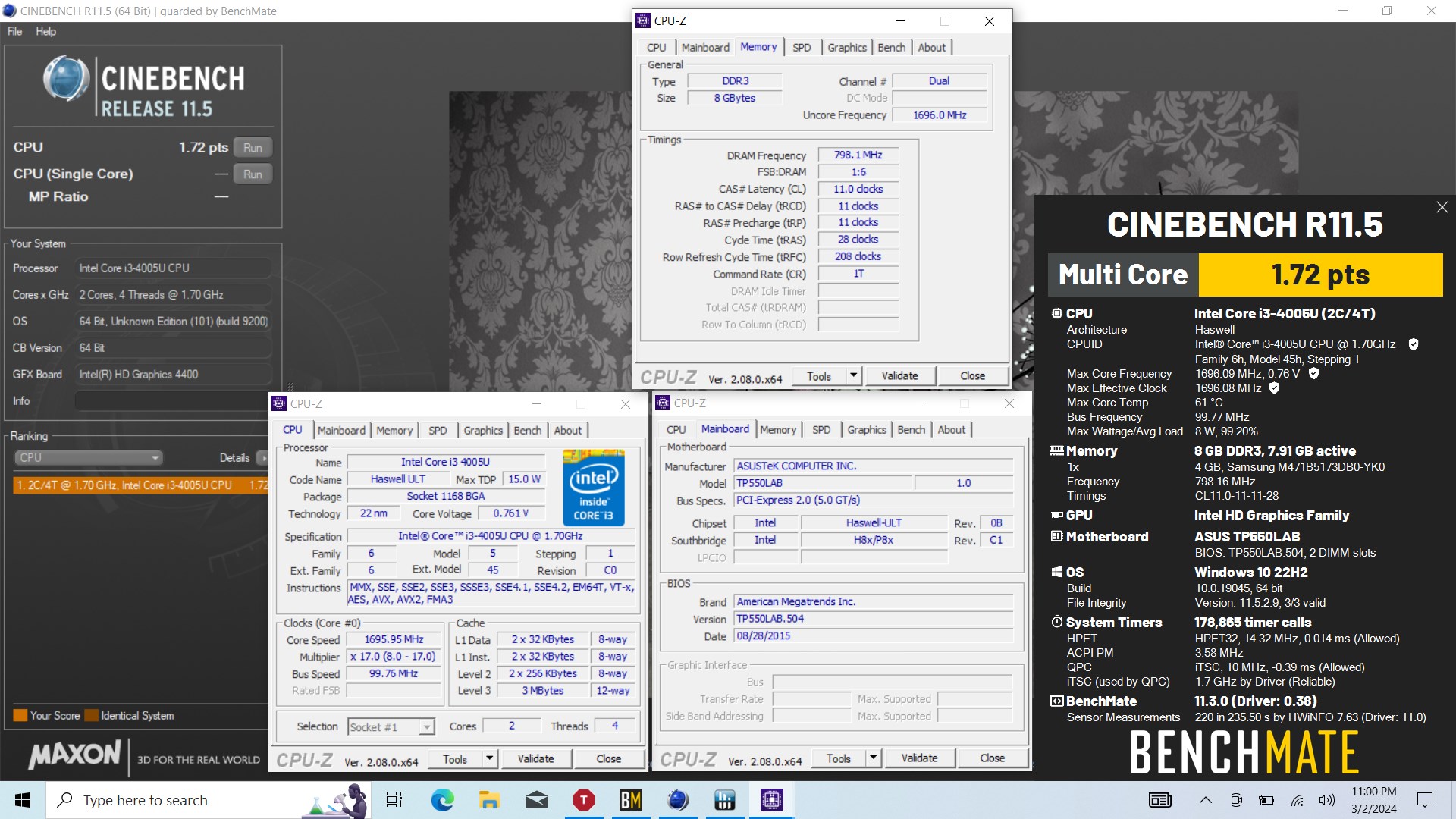Open Bench tab in Memory CPU-Z window
Viewport: 1456px width, 819px height.
[x=892, y=47]
